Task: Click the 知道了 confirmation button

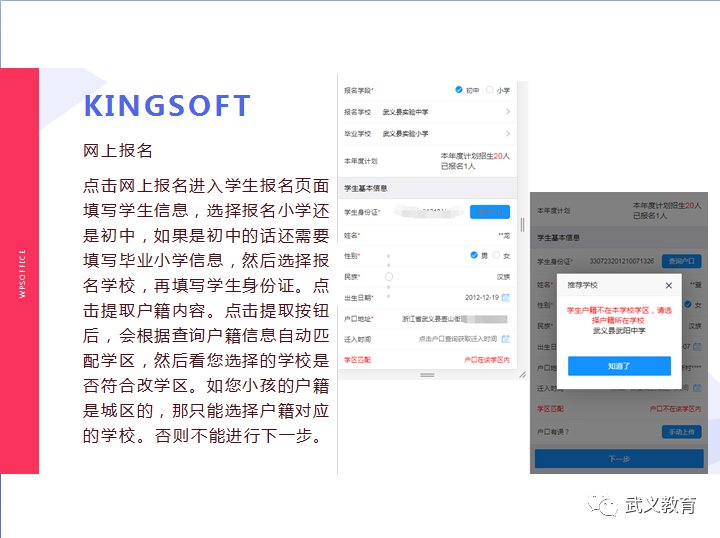Action: pos(619,366)
